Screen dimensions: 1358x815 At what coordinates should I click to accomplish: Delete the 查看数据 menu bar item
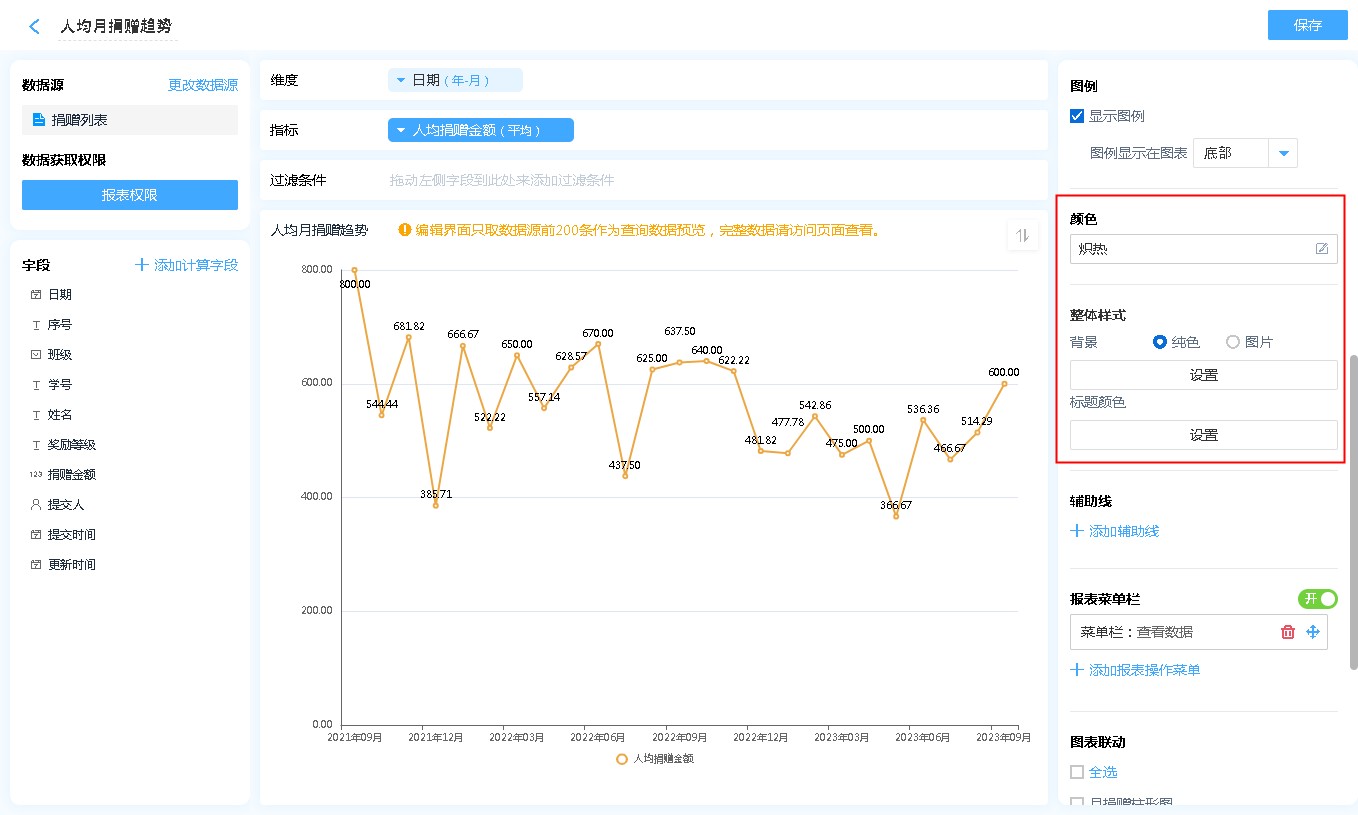(1288, 632)
